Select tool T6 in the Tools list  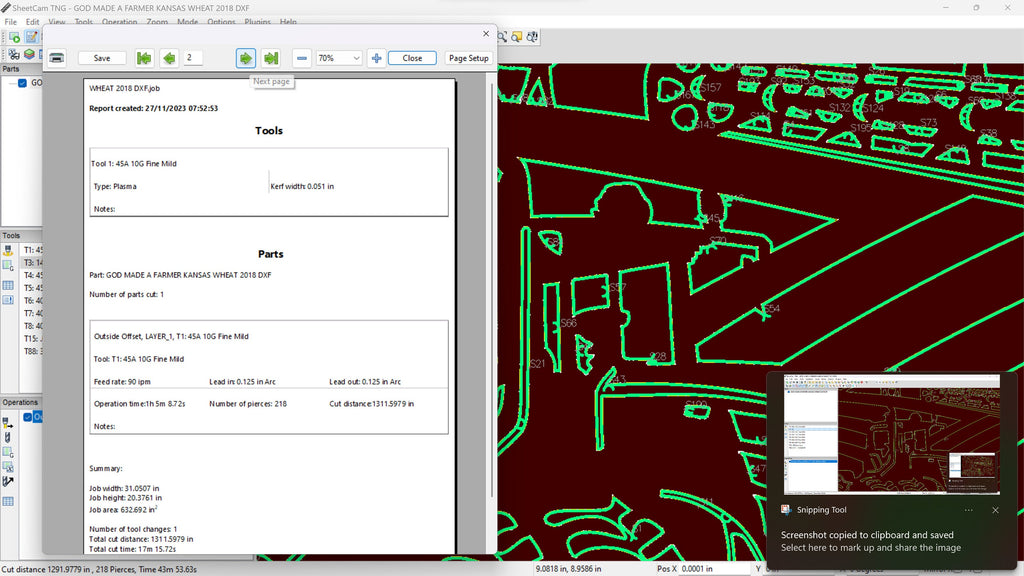click(33, 300)
